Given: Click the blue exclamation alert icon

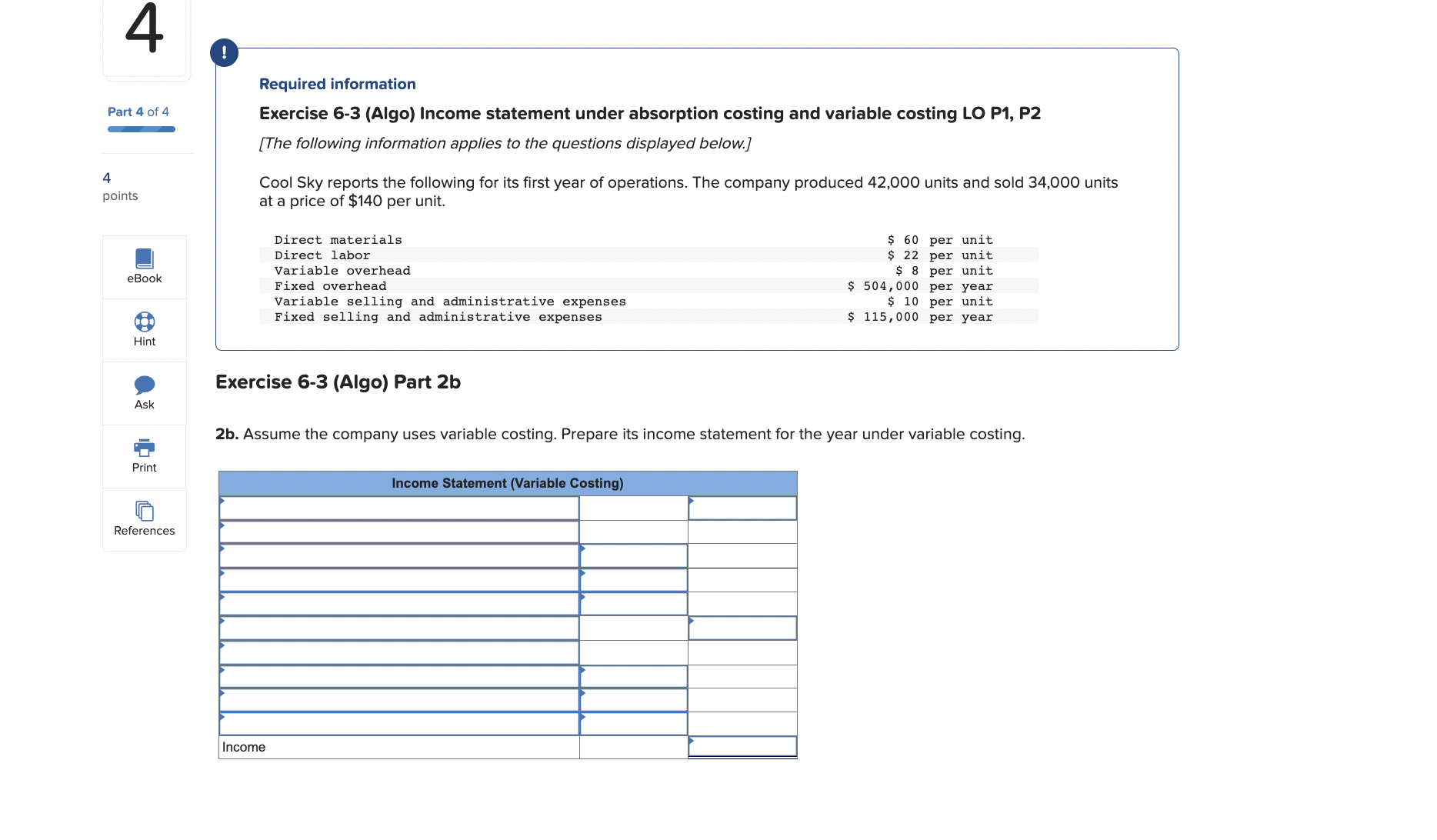Looking at the screenshot, I should [x=224, y=52].
